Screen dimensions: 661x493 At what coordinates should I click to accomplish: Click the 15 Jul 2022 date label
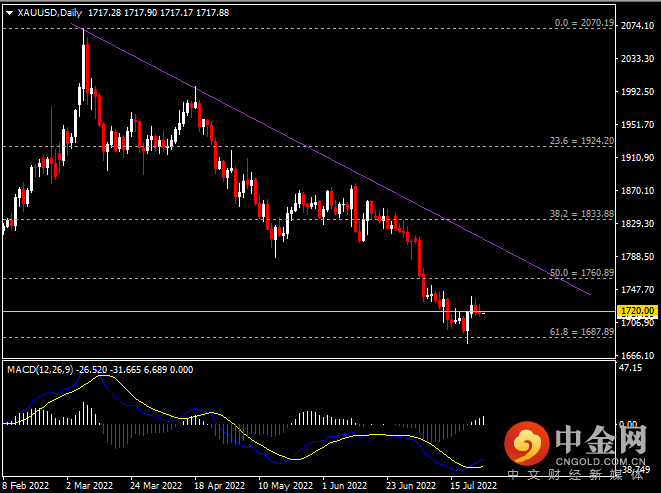point(474,485)
